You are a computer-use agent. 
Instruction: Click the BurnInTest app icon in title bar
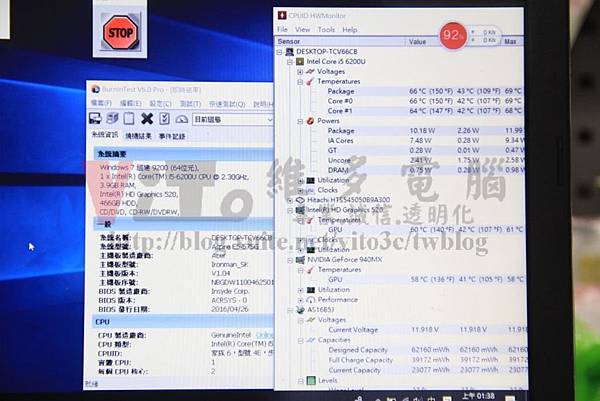click(x=95, y=90)
